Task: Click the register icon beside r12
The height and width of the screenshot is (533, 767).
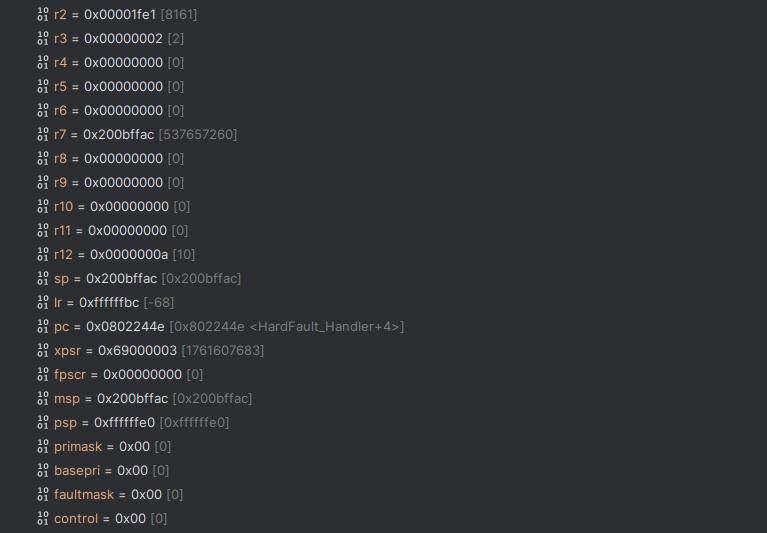Action: tap(42, 254)
